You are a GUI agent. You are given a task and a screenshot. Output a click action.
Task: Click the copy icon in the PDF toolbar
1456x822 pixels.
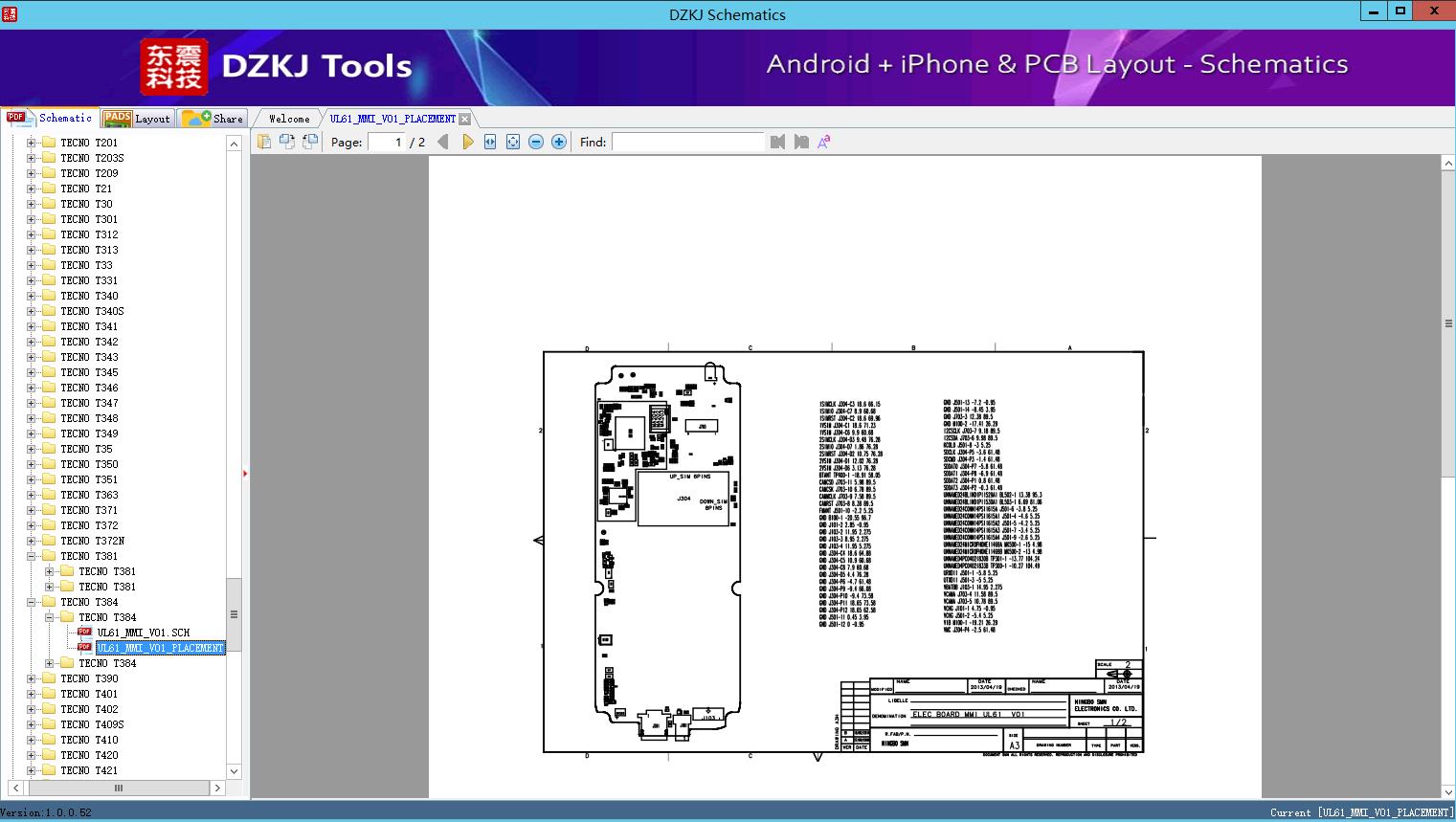pyautogui.click(x=263, y=142)
